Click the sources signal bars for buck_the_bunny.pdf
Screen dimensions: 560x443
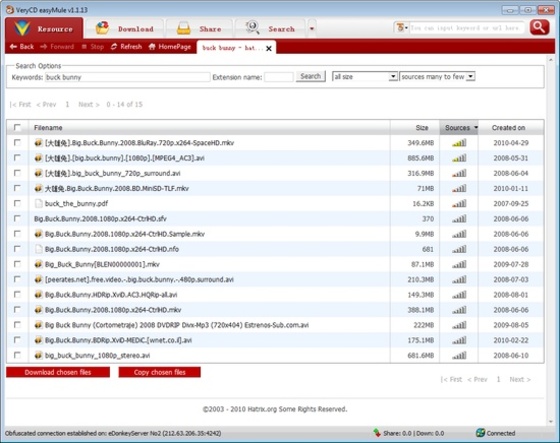459,204
